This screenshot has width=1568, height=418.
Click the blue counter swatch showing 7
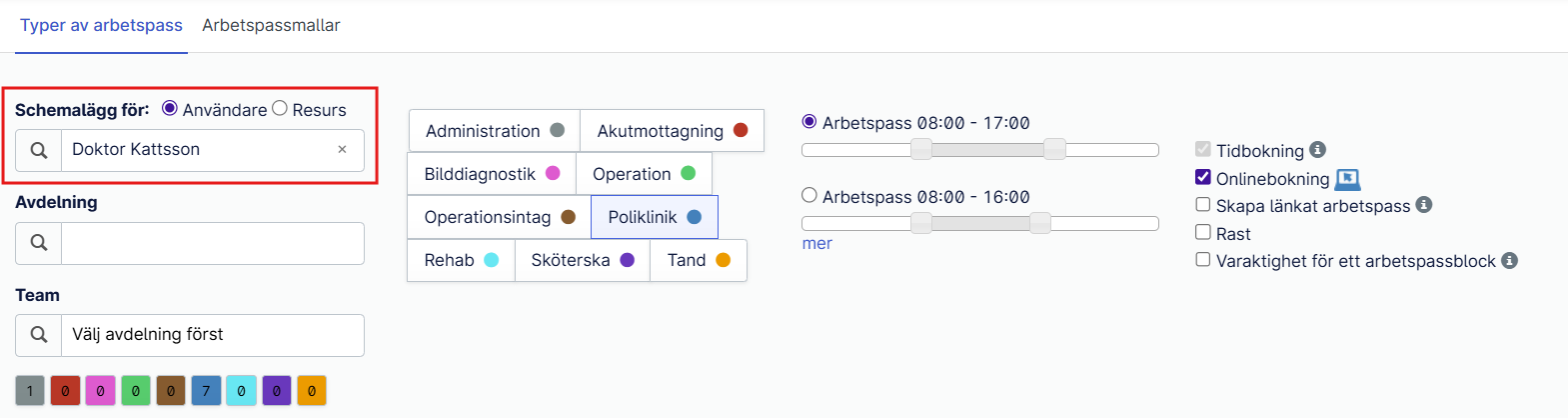206,391
